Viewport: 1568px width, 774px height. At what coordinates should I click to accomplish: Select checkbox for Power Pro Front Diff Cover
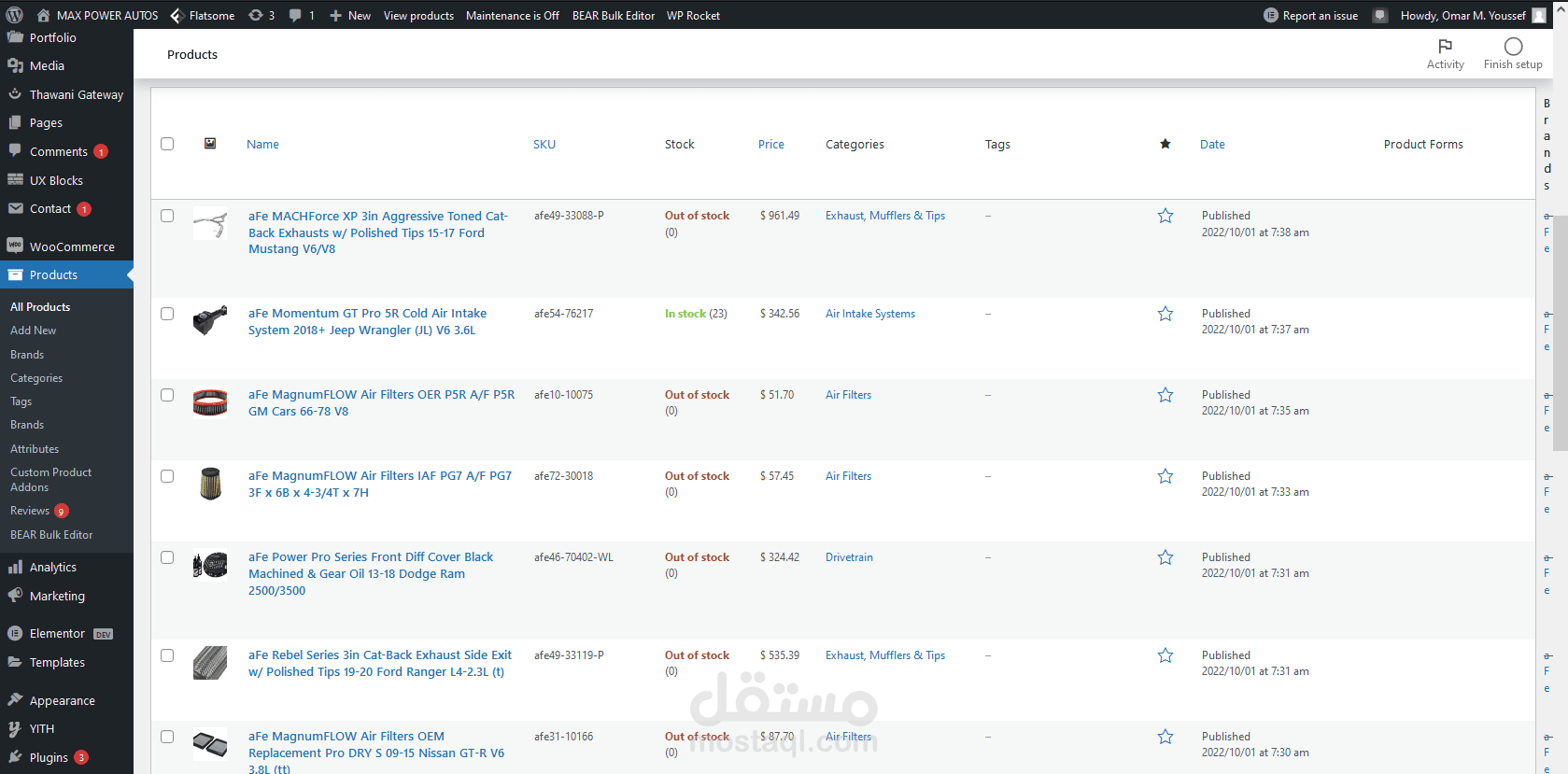(x=167, y=557)
